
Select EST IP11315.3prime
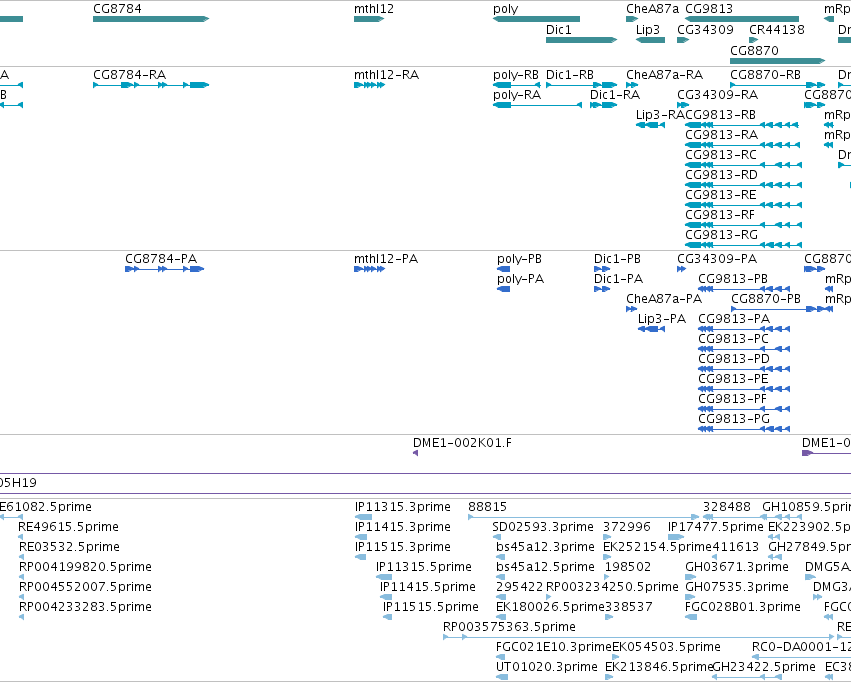pos(363,517)
